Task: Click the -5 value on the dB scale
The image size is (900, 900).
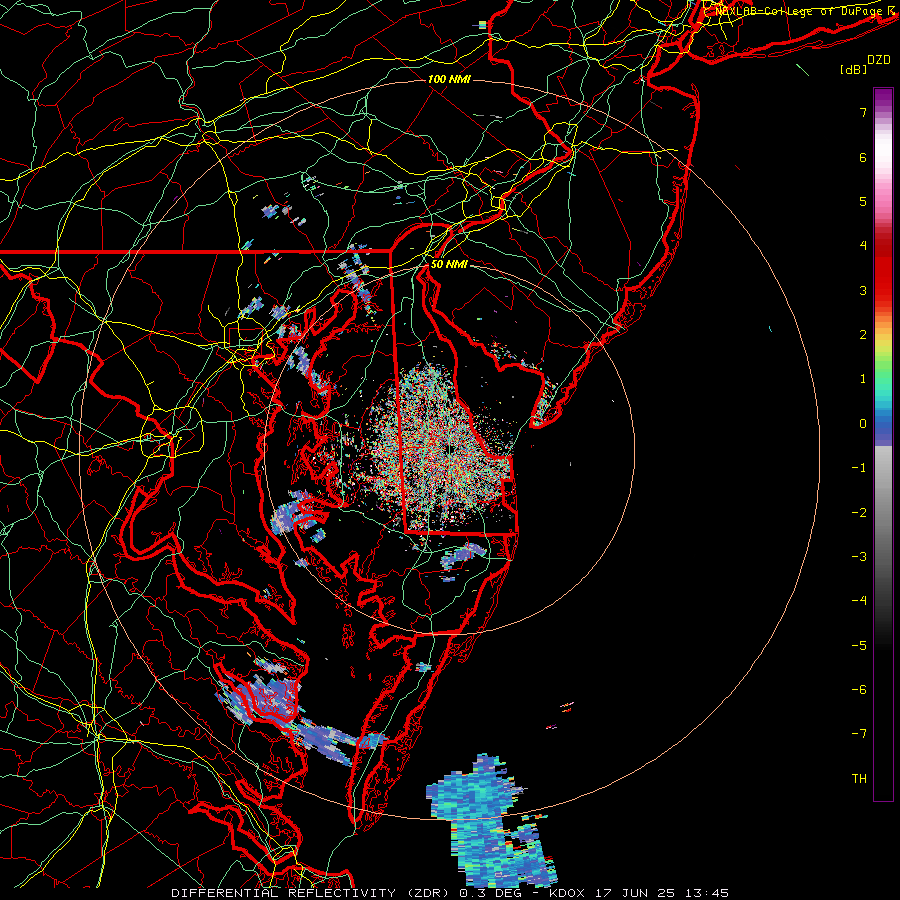Action: click(859, 646)
